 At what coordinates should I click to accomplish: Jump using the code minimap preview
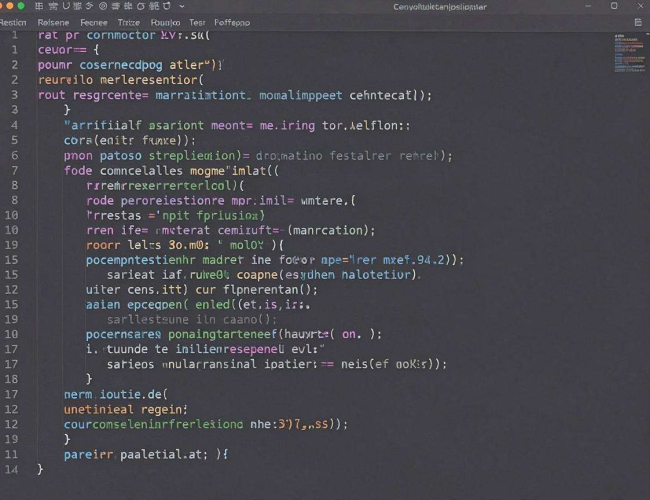coord(630,53)
